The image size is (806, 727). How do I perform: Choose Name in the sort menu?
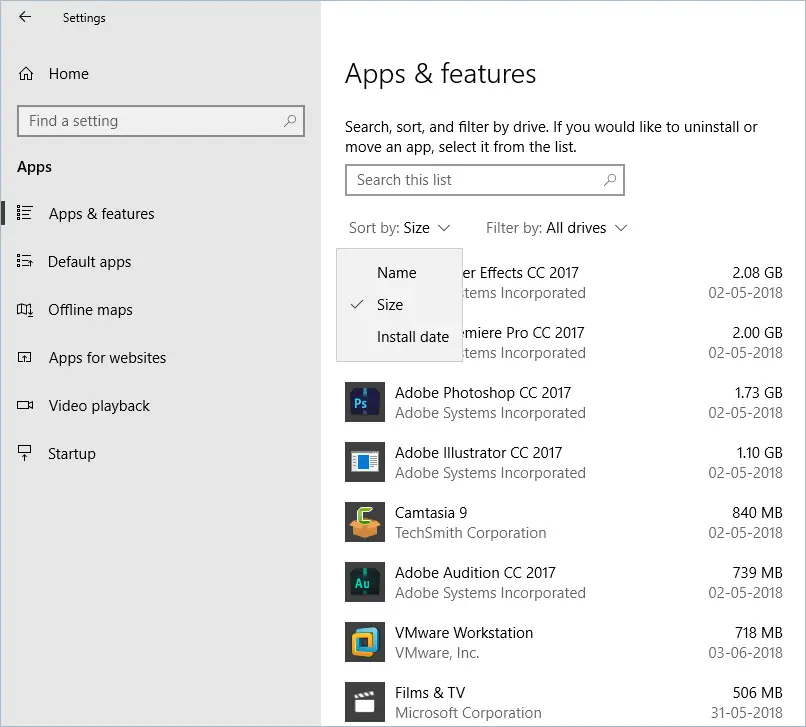click(399, 273)
